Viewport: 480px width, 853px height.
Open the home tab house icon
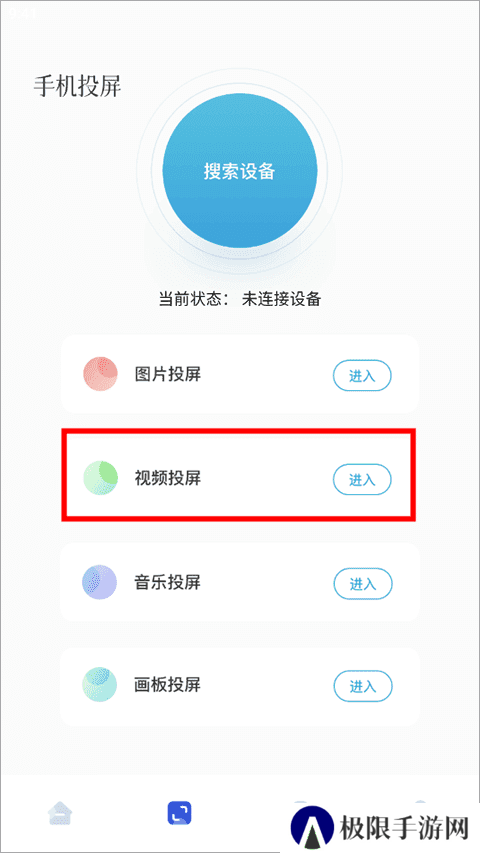60,814
